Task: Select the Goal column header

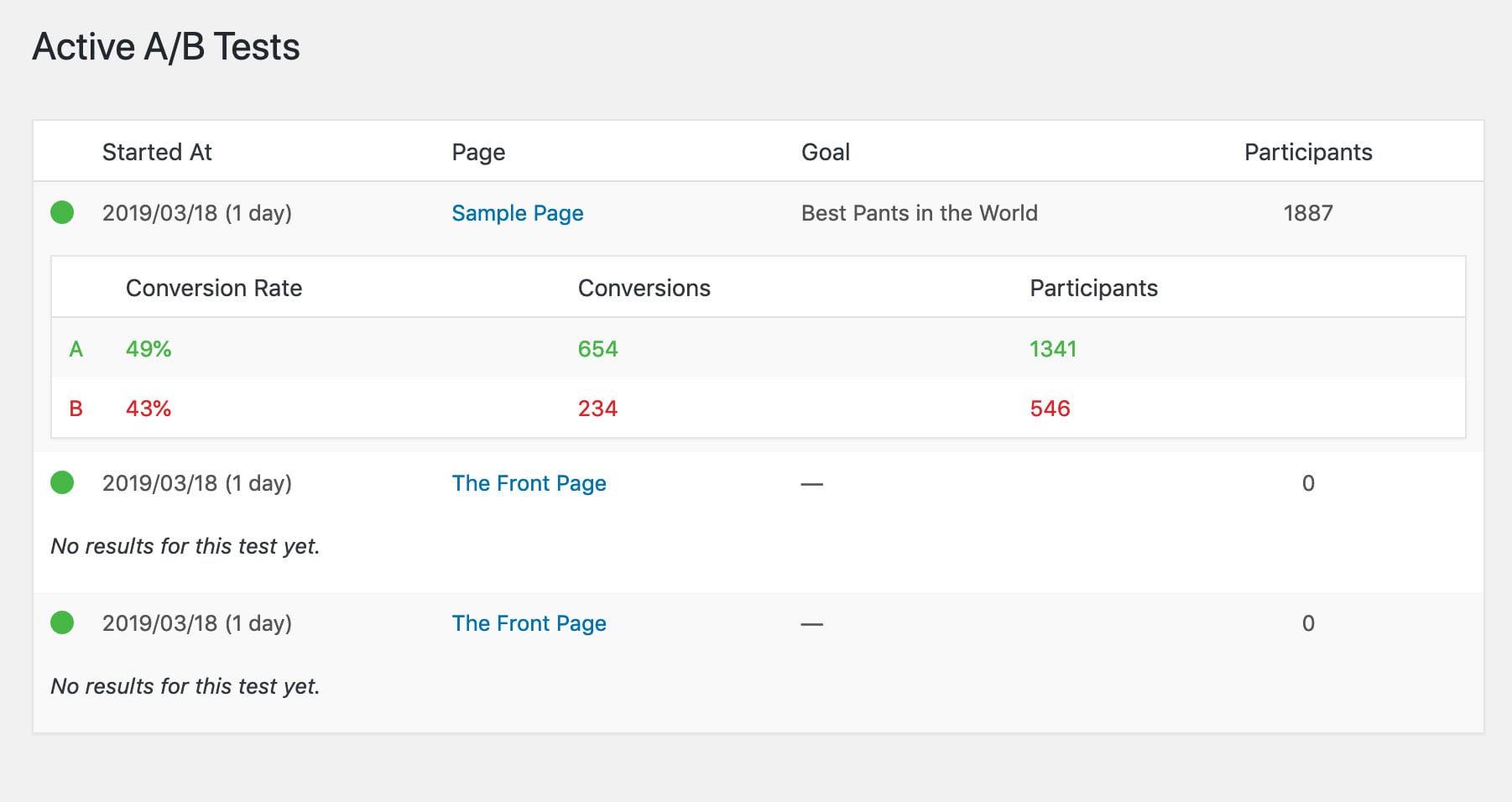Action: pos(826,152)
